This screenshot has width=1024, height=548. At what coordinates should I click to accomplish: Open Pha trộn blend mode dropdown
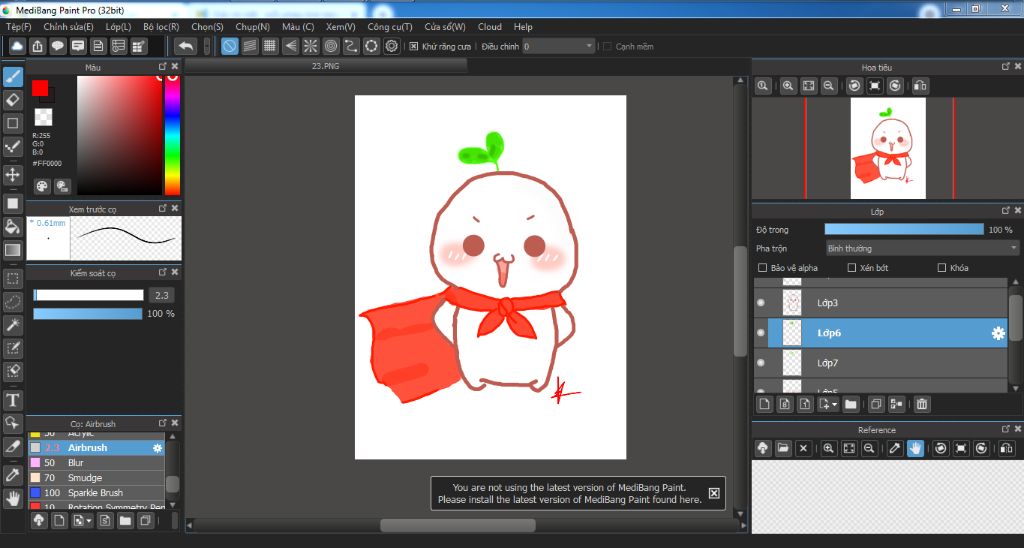[x=922, y=248]
